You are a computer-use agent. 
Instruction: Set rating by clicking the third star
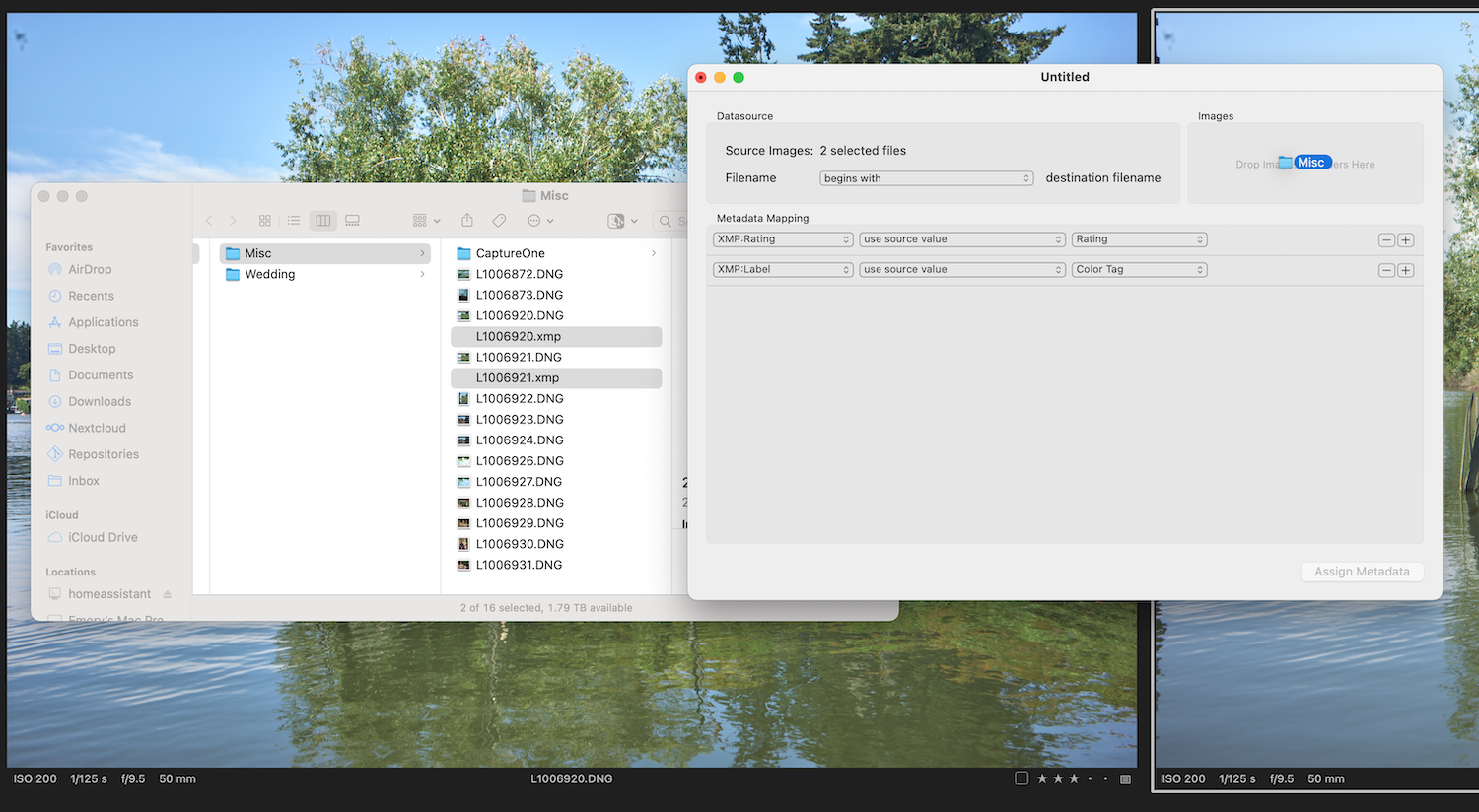(1074, 778)
